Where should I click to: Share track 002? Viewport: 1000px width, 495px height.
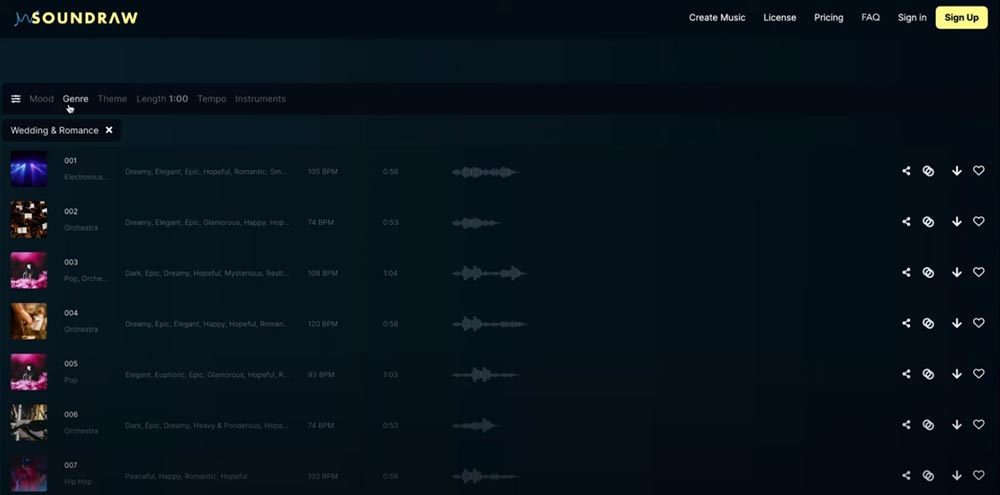[x=906, y=221]
